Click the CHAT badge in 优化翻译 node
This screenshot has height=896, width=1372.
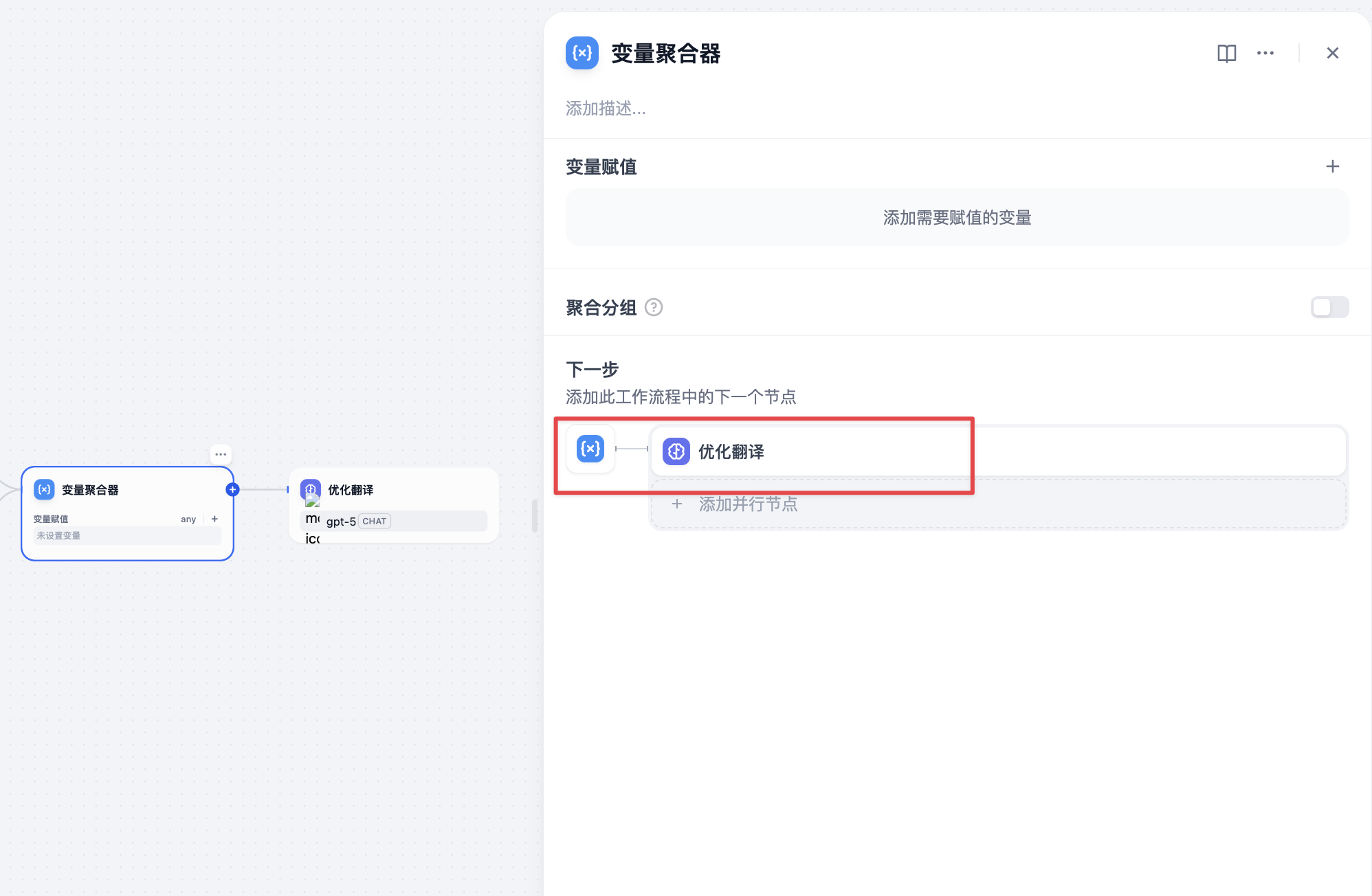pyautogui.click(x=375, y=521)
